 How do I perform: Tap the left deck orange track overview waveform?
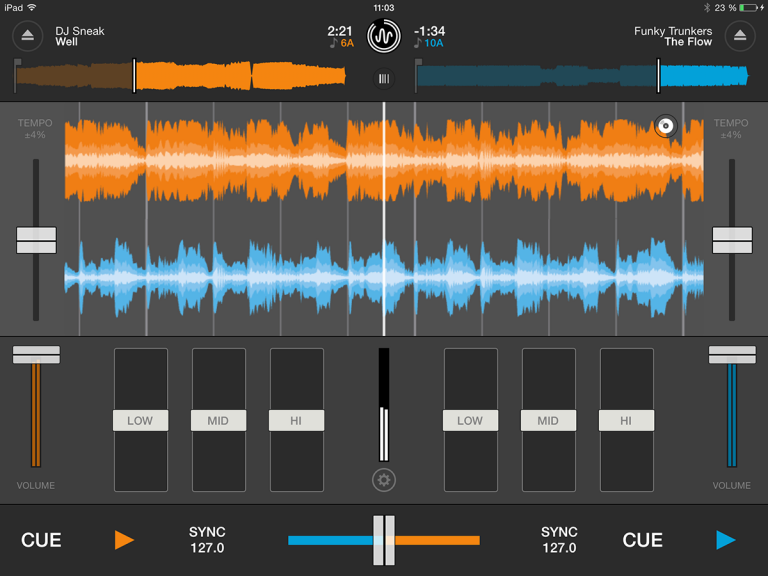click(x=181, y=76)
